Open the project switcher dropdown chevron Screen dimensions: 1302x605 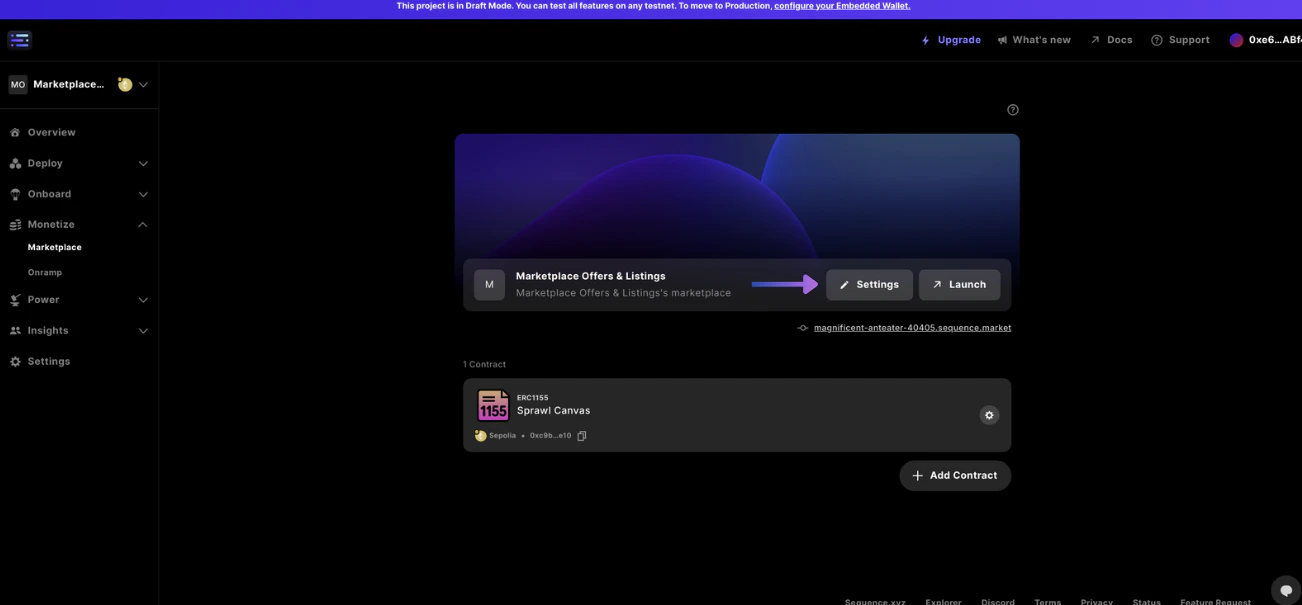[x=143, y=85]
